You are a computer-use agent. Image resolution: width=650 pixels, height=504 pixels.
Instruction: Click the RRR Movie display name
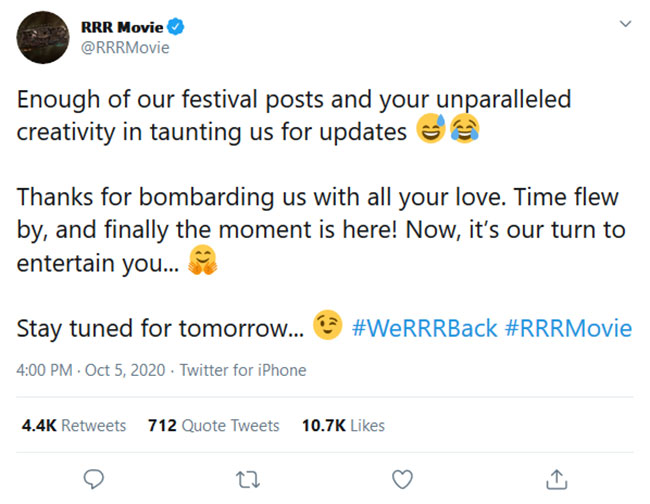click(x=120, y=27)
